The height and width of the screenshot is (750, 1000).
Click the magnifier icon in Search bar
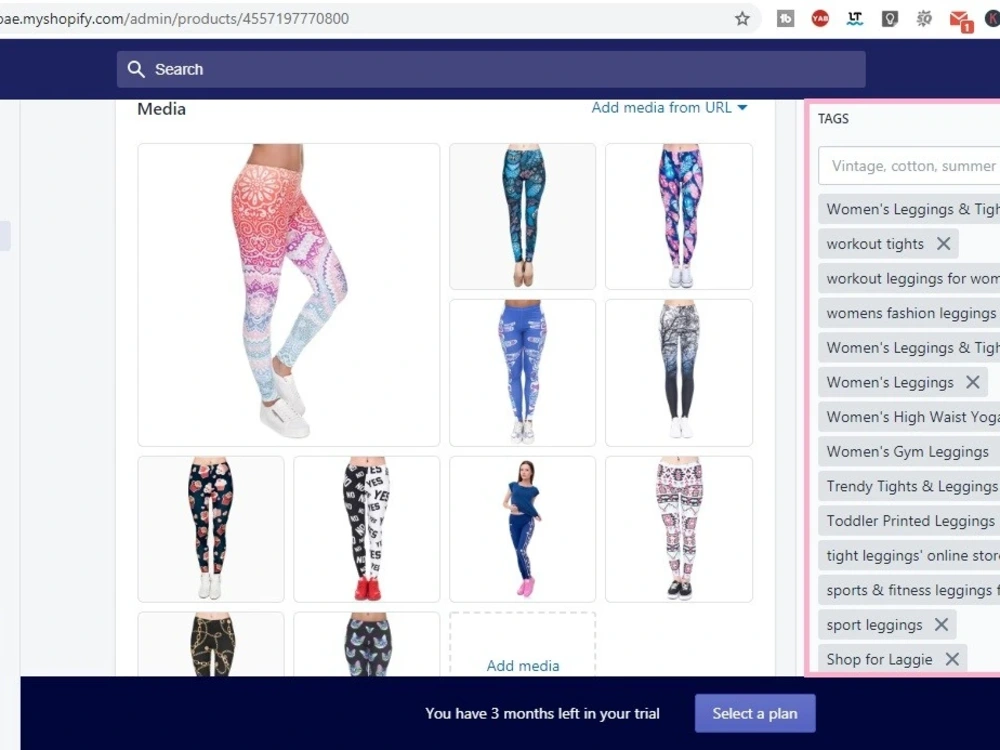(136, 69)
